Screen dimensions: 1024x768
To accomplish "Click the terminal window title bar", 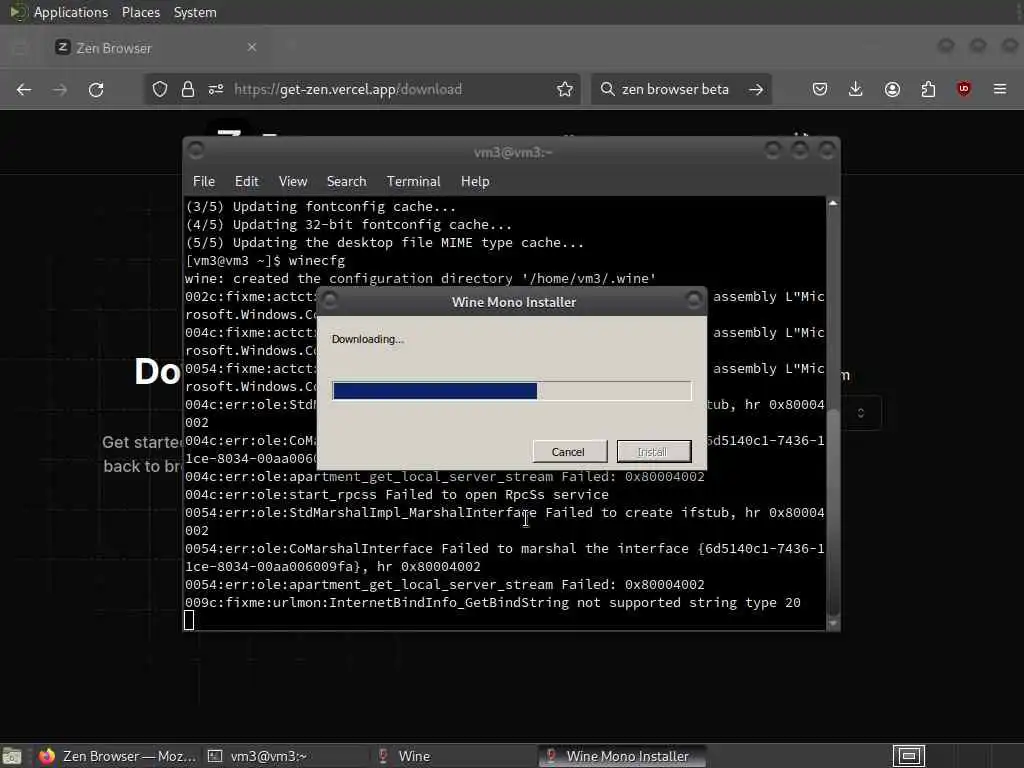I will point(512,152).
